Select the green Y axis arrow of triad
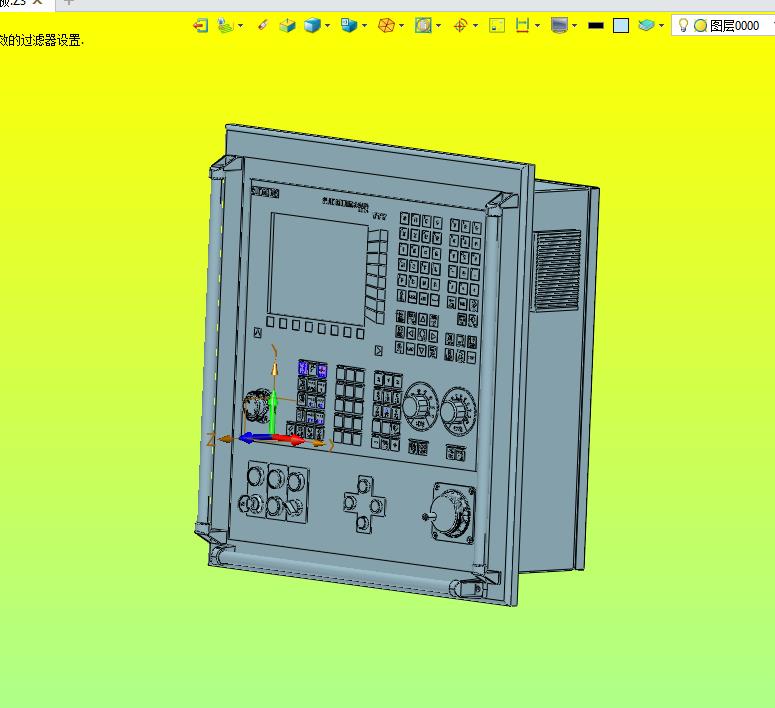Viewport: 775px width, 708px height. (273, 411)
